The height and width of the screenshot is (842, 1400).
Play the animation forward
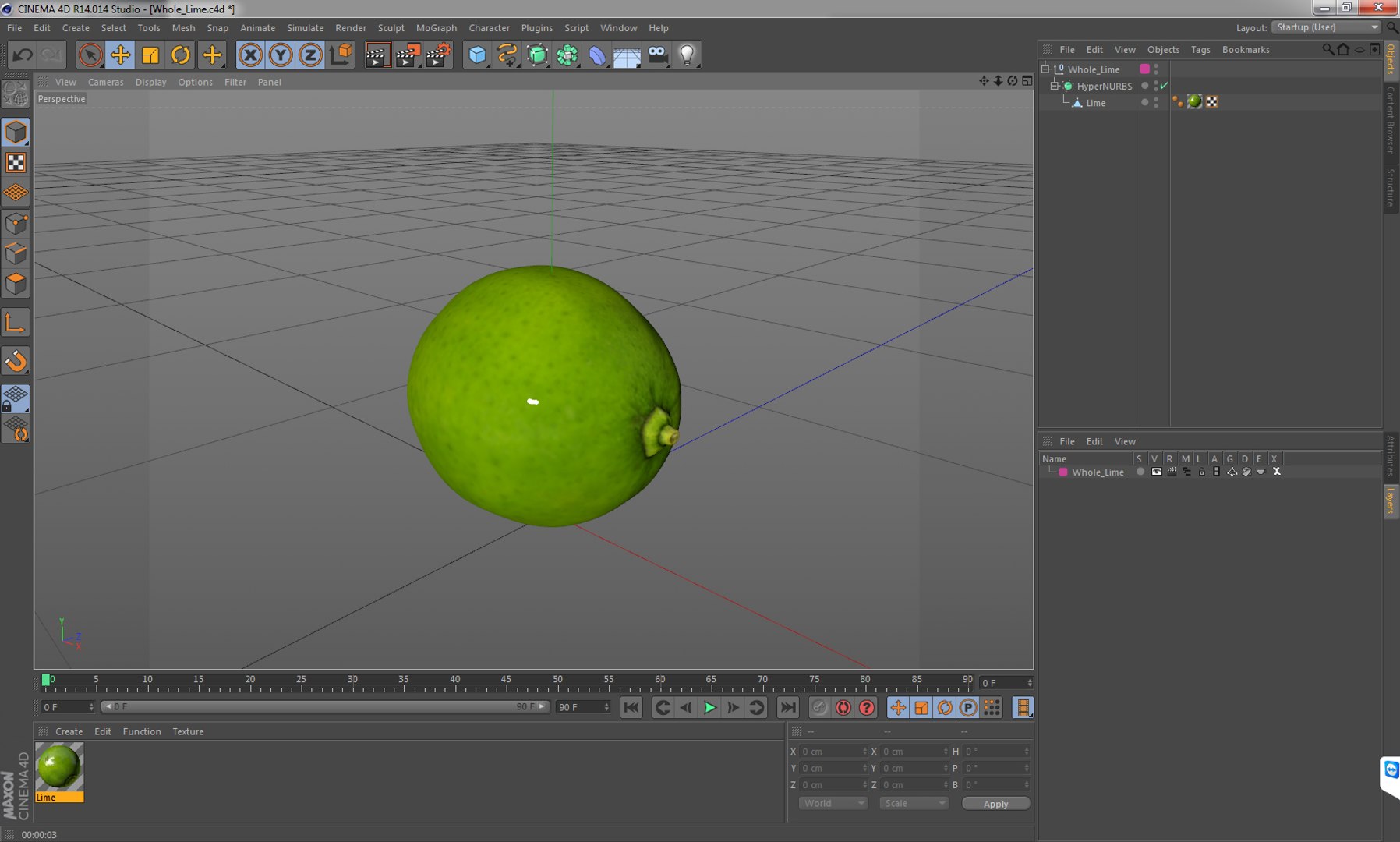pos(709,707)
